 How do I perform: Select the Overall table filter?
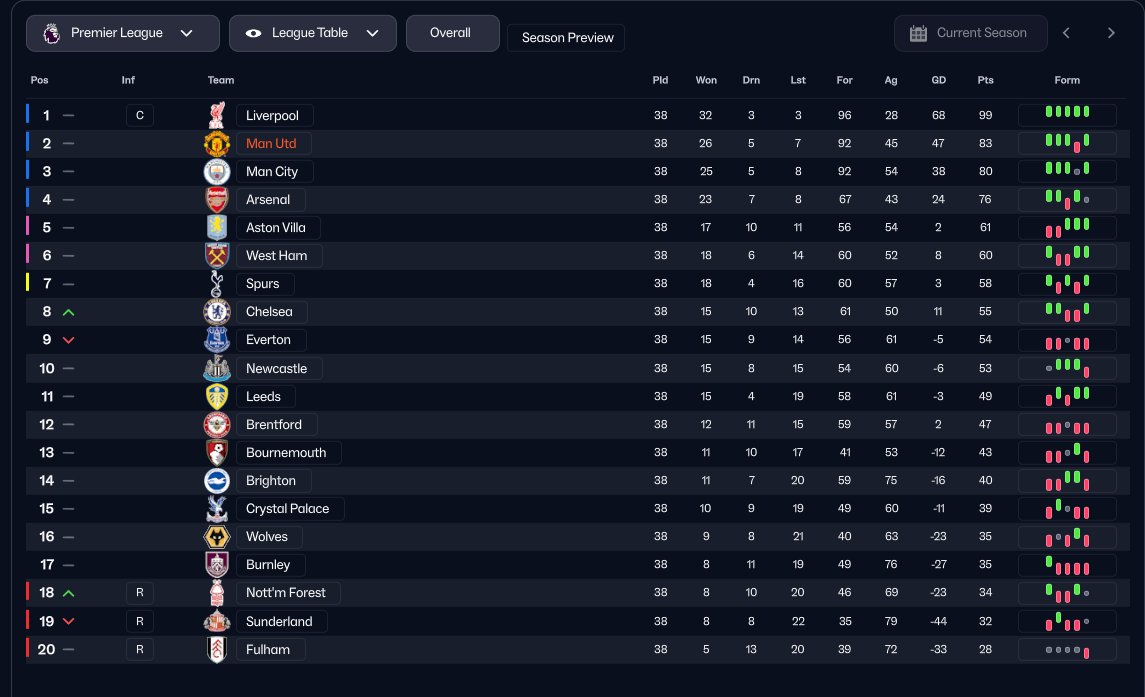pos(451,33)
